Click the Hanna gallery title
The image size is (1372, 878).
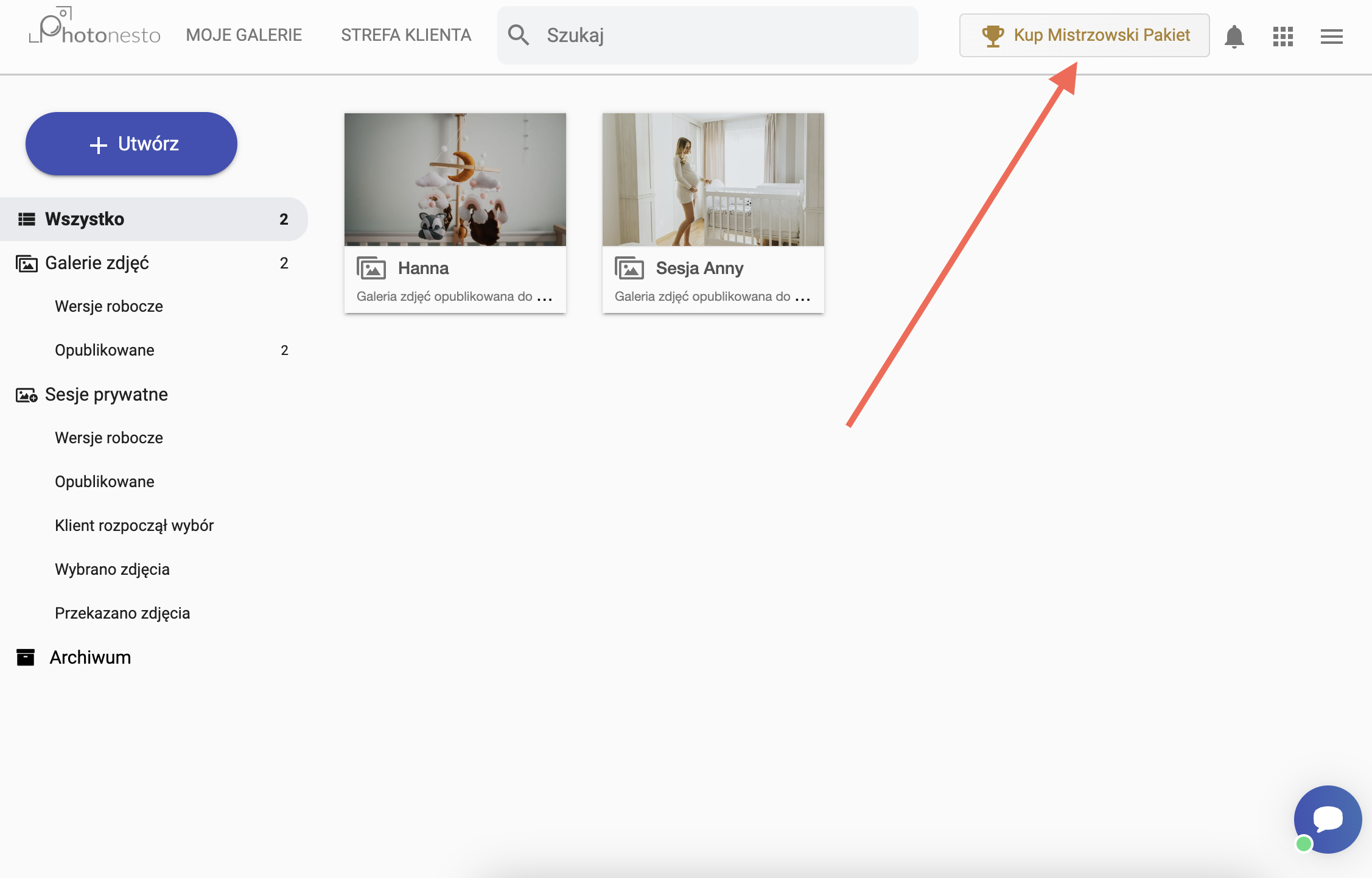point(424,268)
